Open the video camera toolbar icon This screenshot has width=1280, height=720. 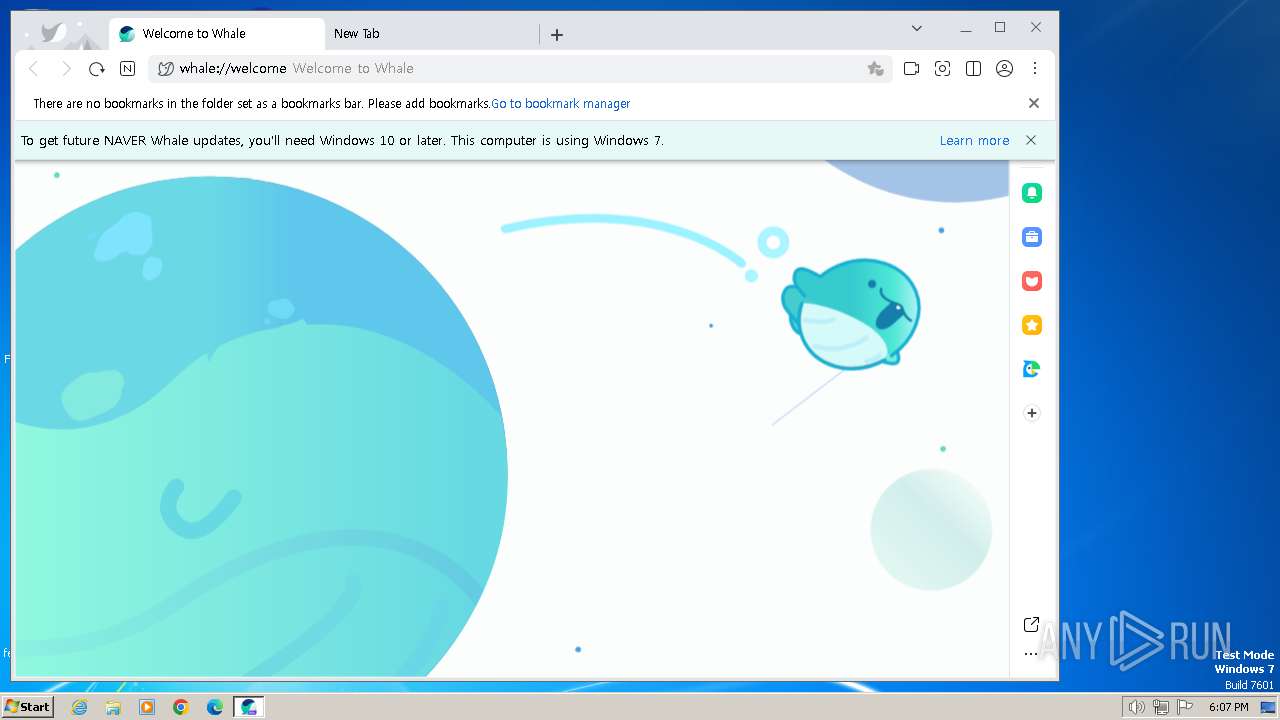tap(911, 69)
